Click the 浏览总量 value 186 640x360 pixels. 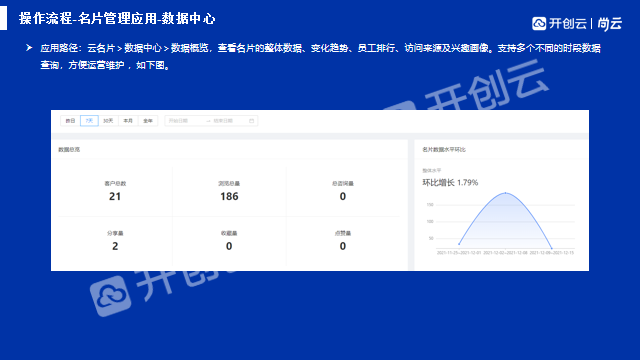(229, 196)
